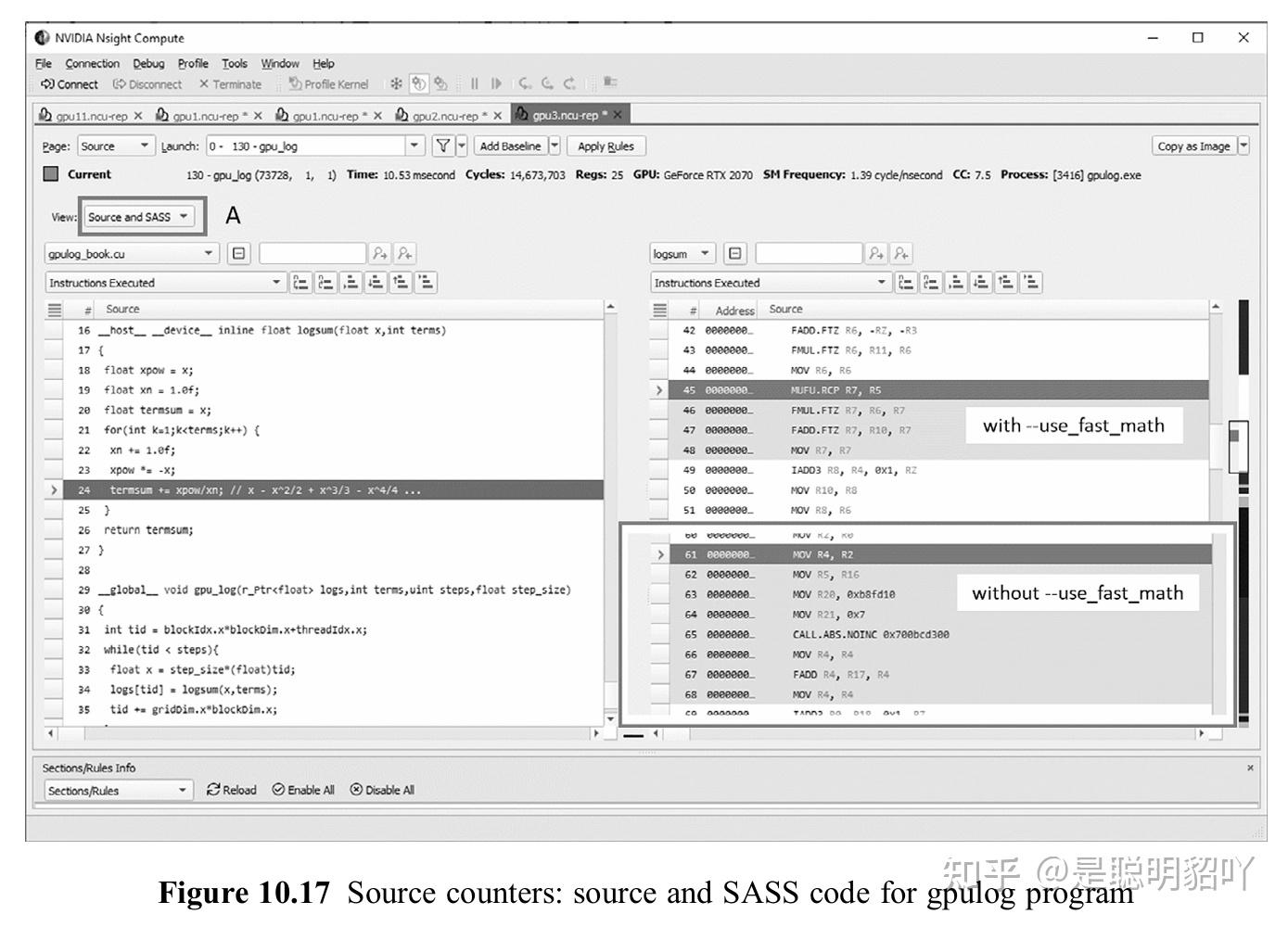Switch to the gpu2.ncu-rep tab
Screen dimensions: 1288x927
pos(444,116)
